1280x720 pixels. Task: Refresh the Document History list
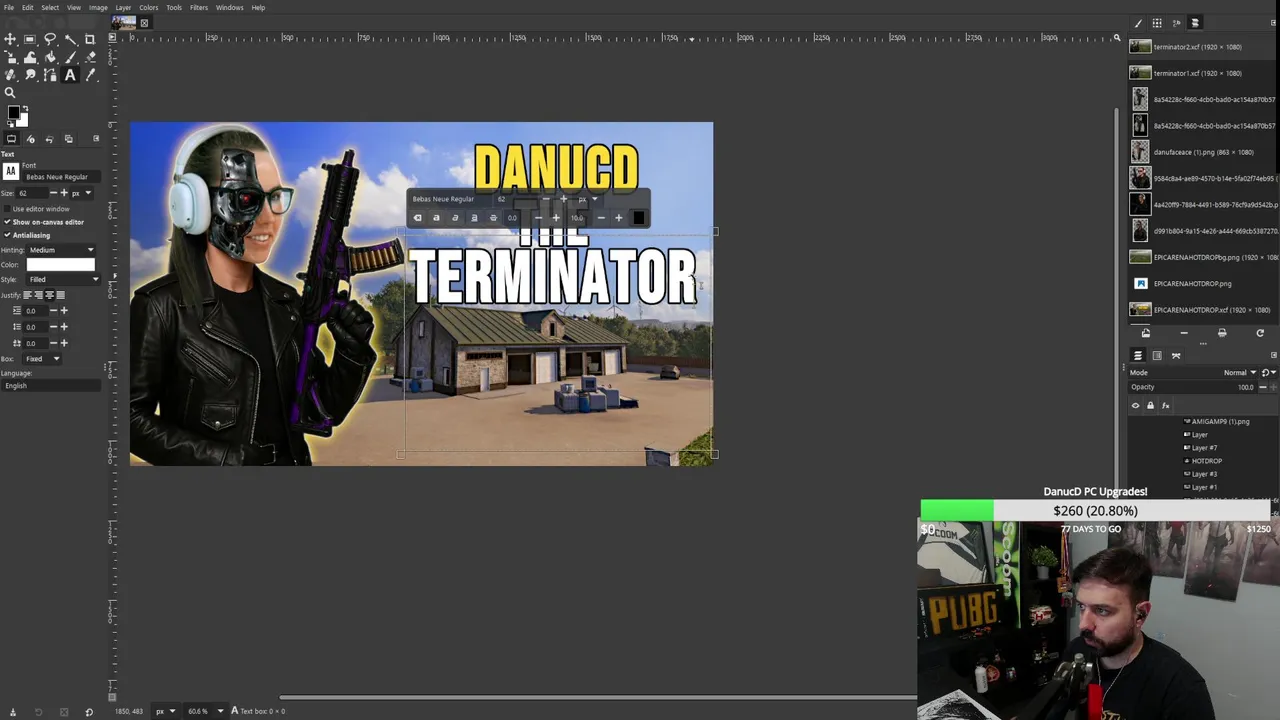tap(1260, 333)
